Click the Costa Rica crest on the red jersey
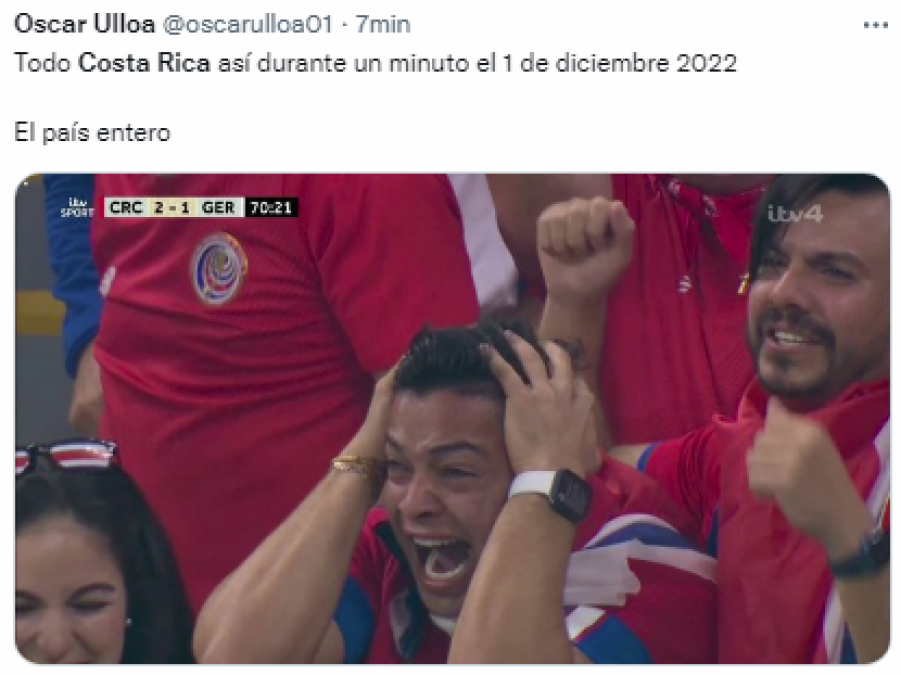 point(219,268)
